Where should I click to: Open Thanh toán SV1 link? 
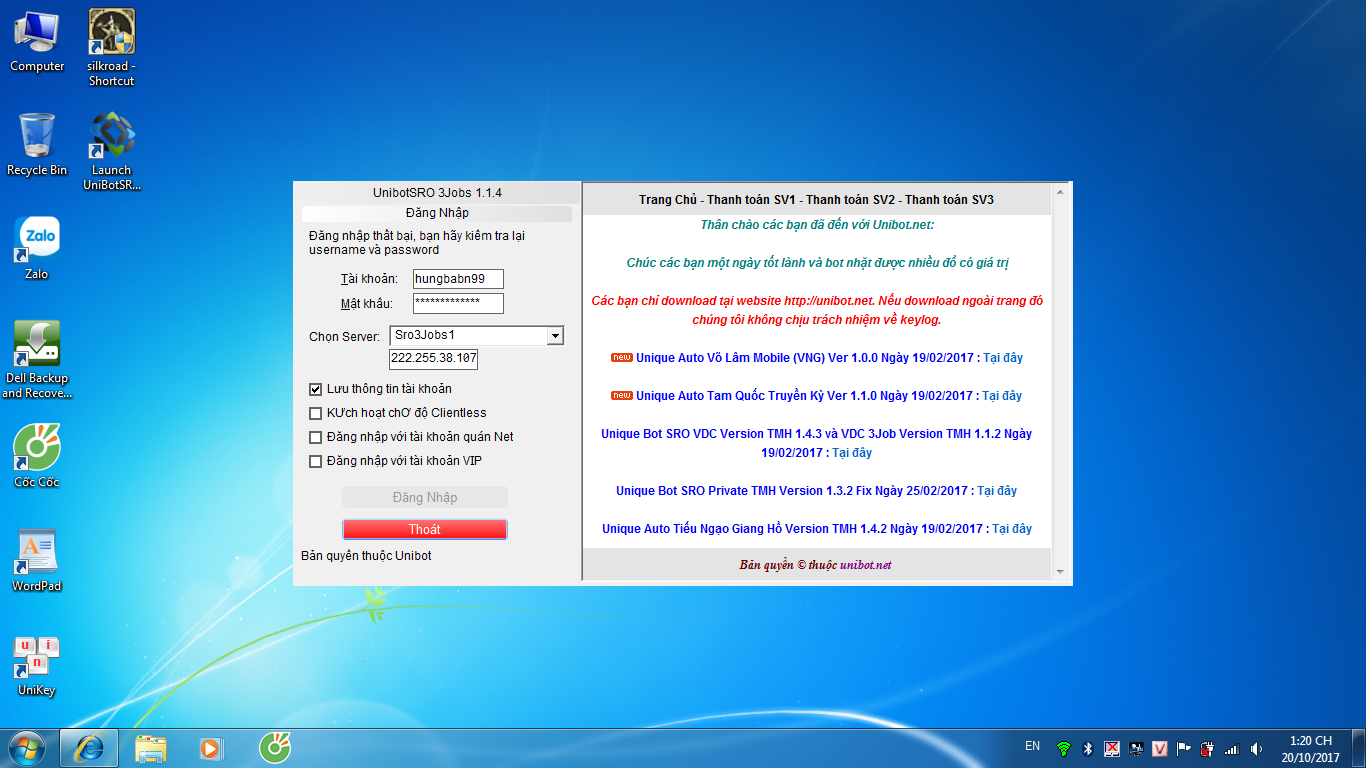point(749,200)
